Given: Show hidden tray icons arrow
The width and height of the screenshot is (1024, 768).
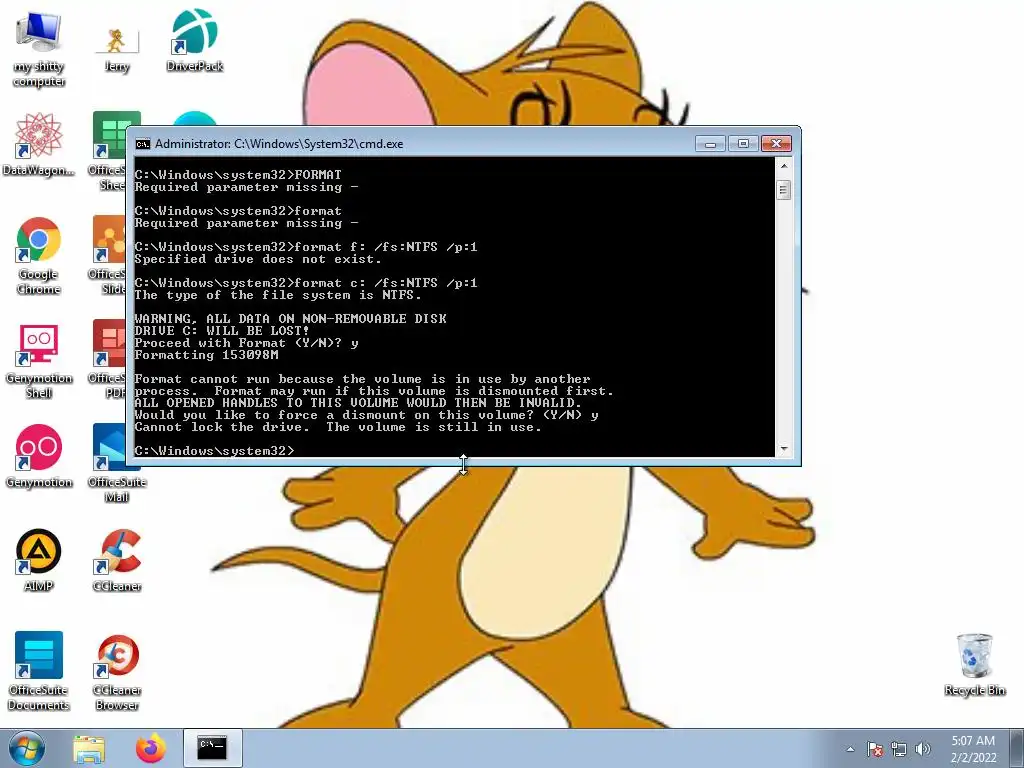Looking at the screenshot, I should 850,749.
